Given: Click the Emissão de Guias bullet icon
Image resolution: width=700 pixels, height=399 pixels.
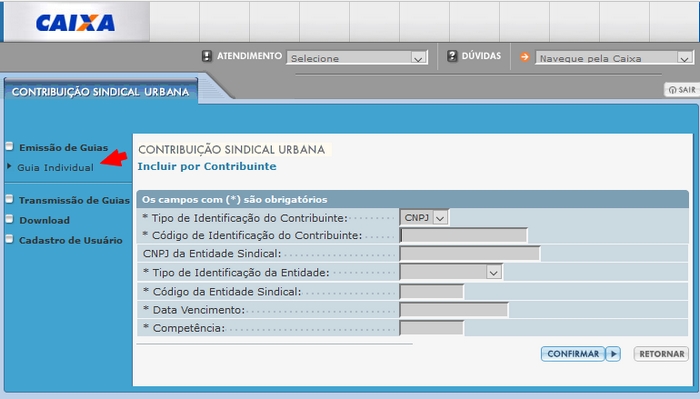Looking at the screenshot, I should [x=9, y=146].
